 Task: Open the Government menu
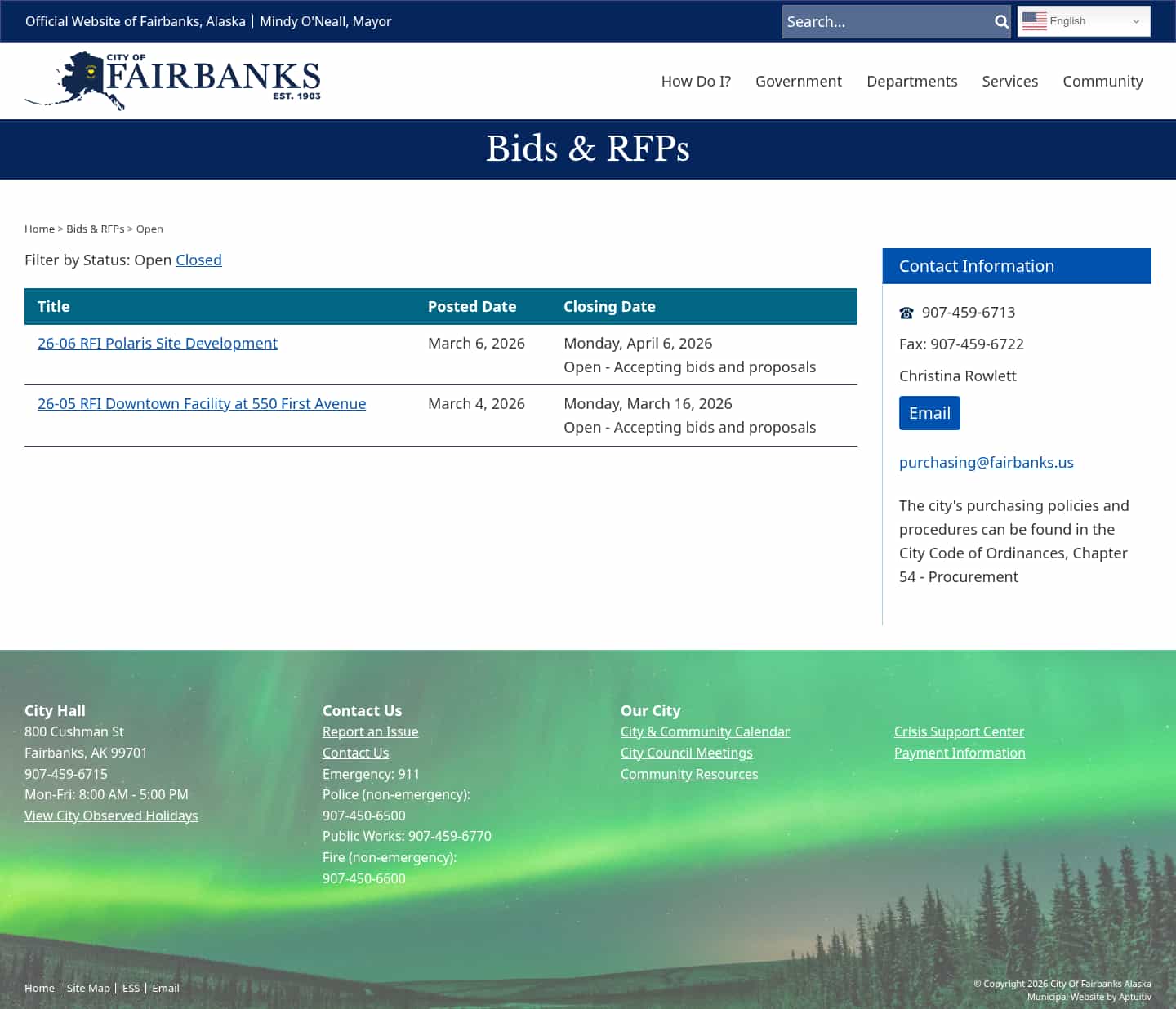(798, 81)
